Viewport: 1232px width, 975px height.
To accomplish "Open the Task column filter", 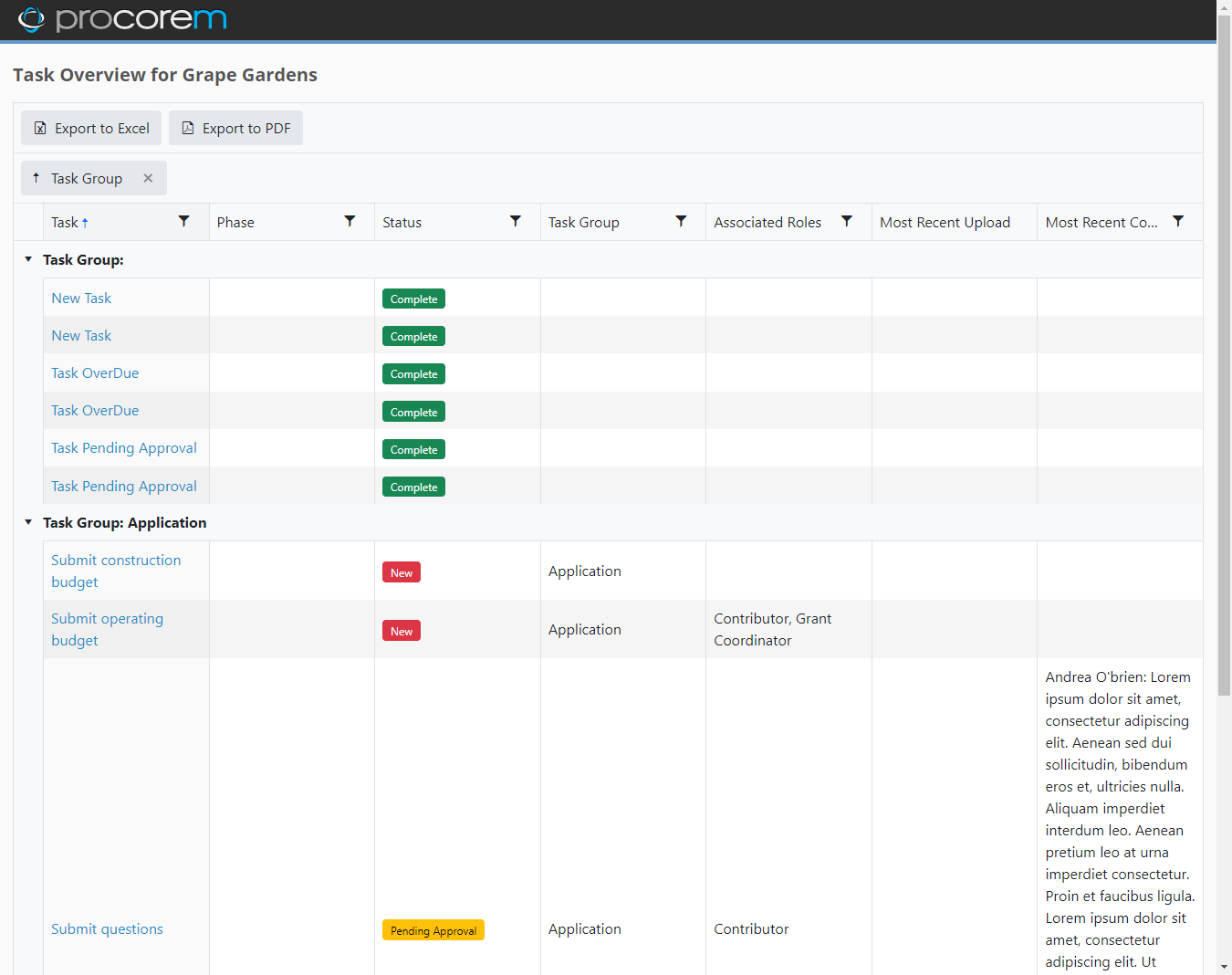I will (184, 222).
